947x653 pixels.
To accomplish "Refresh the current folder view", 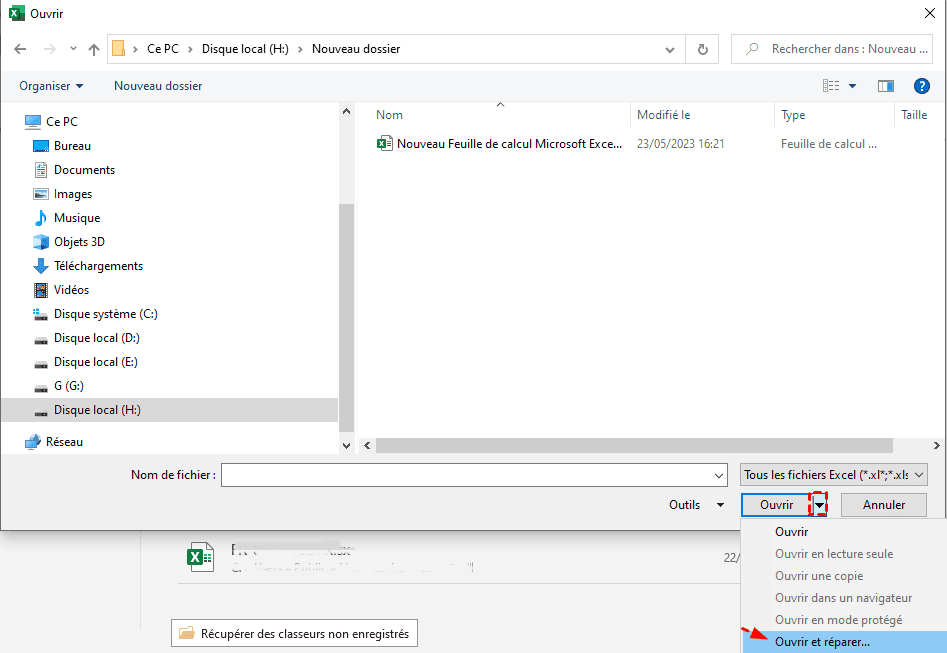I will (x=703, y=49).
